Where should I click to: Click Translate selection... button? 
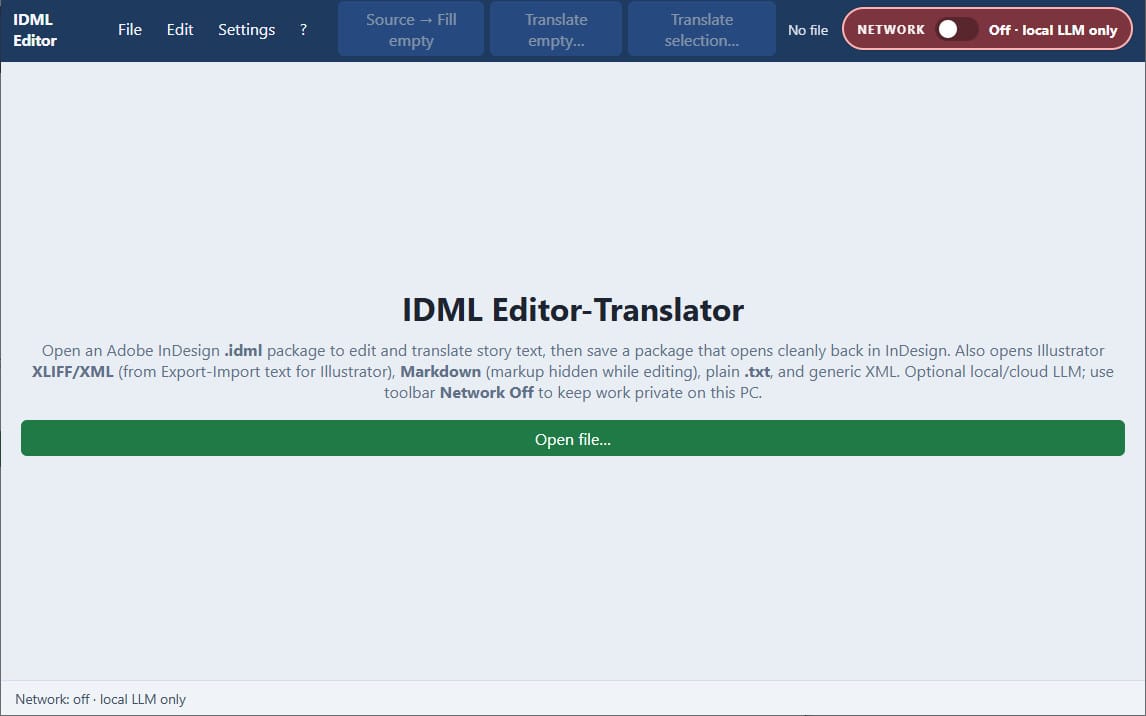[702, 30]
